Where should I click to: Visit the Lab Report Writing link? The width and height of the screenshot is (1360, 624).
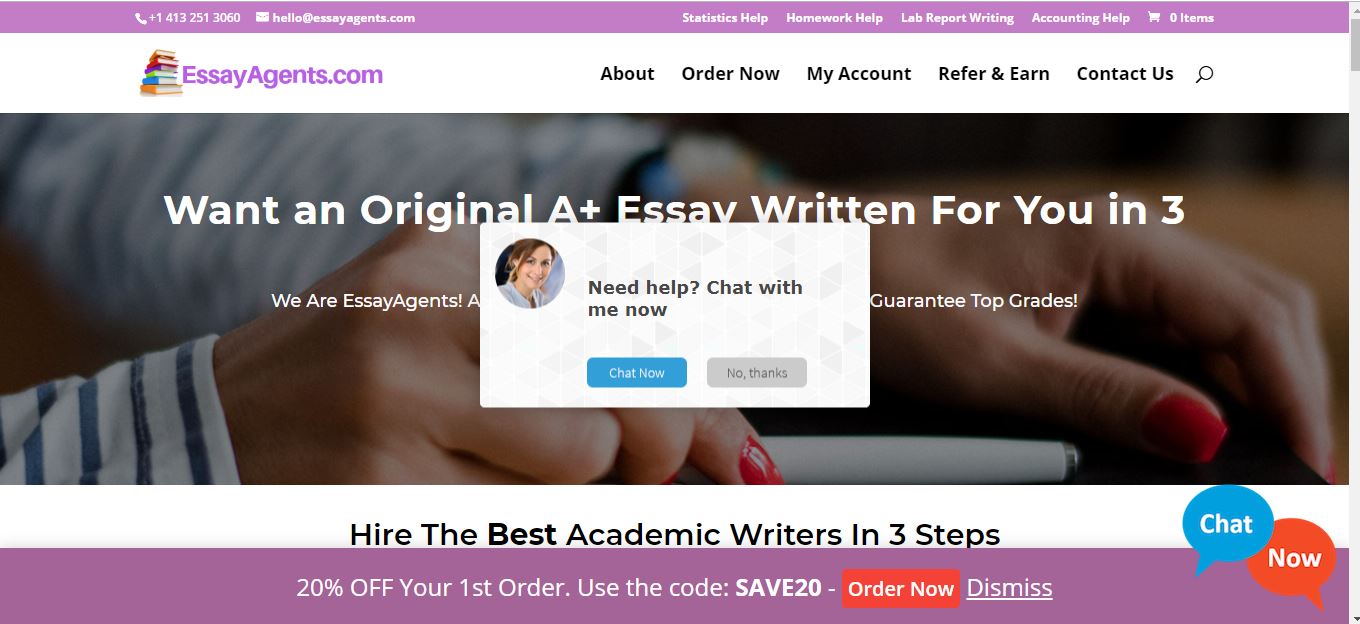[x=957, y=17]
